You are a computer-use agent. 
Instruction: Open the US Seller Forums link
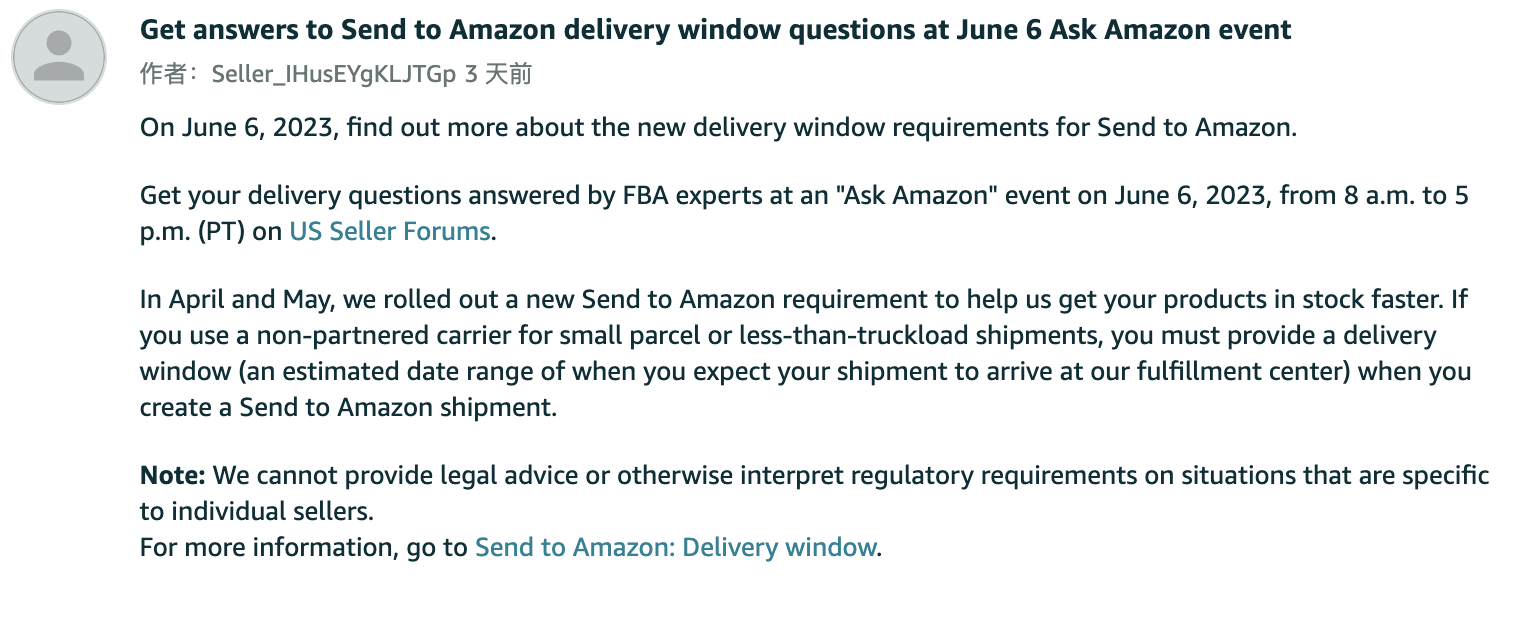click(x=390, y=232)
